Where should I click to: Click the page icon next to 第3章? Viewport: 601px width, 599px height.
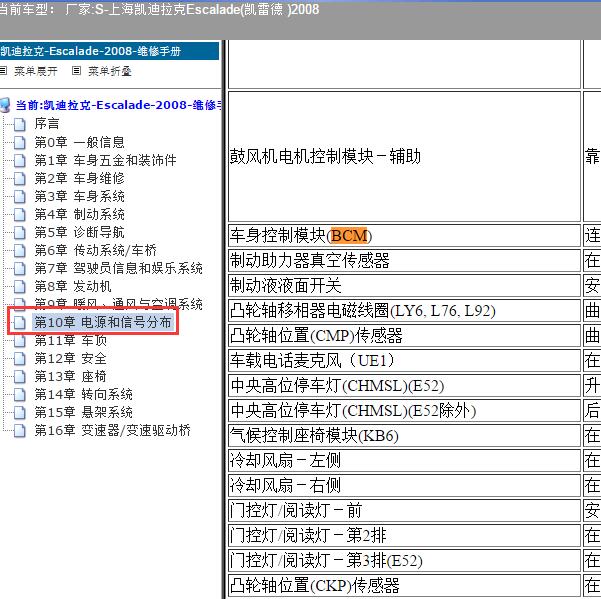click(x=20, y=197)
